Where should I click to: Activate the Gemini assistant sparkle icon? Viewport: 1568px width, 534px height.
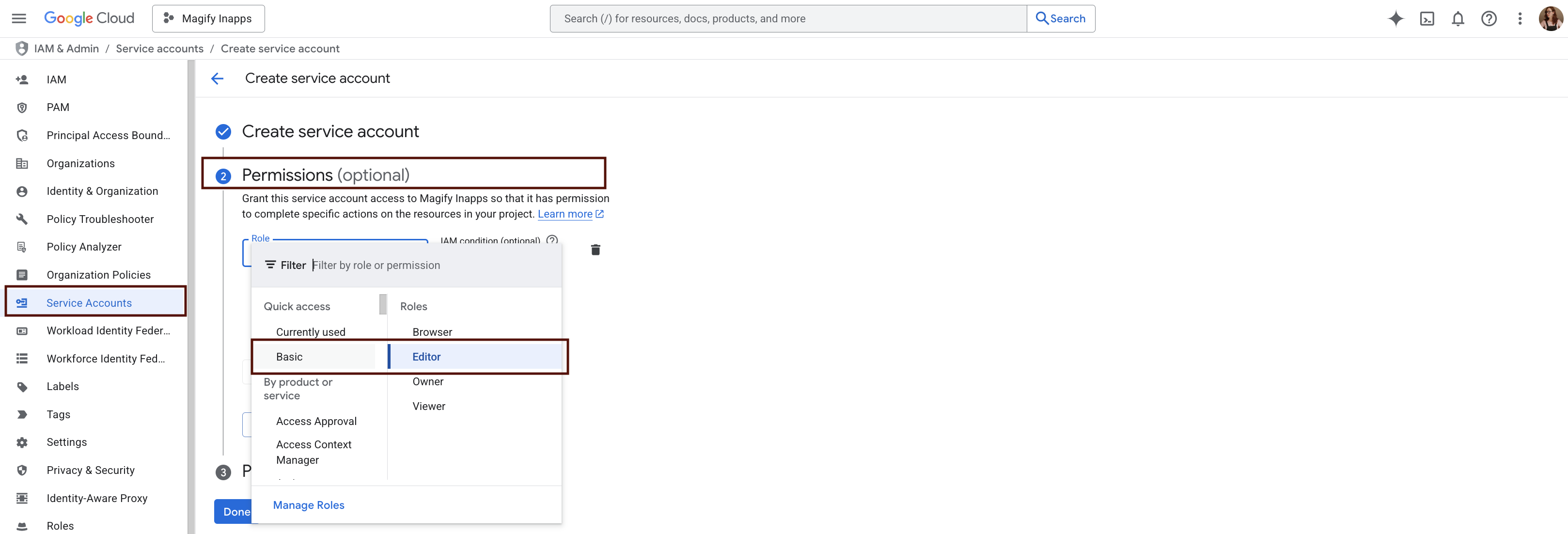point(1396,18)
